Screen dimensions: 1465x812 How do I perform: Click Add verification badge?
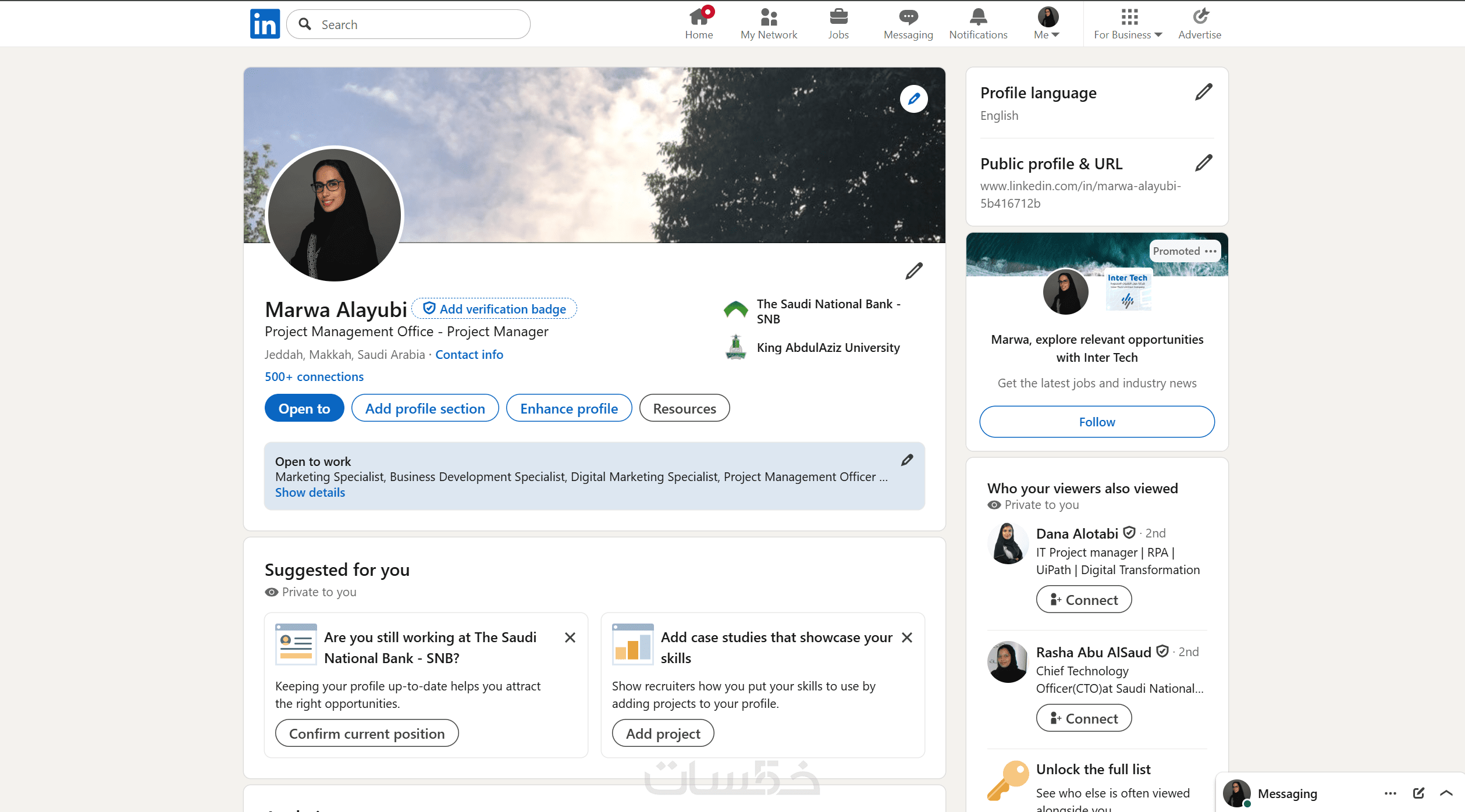click(494, 309)
